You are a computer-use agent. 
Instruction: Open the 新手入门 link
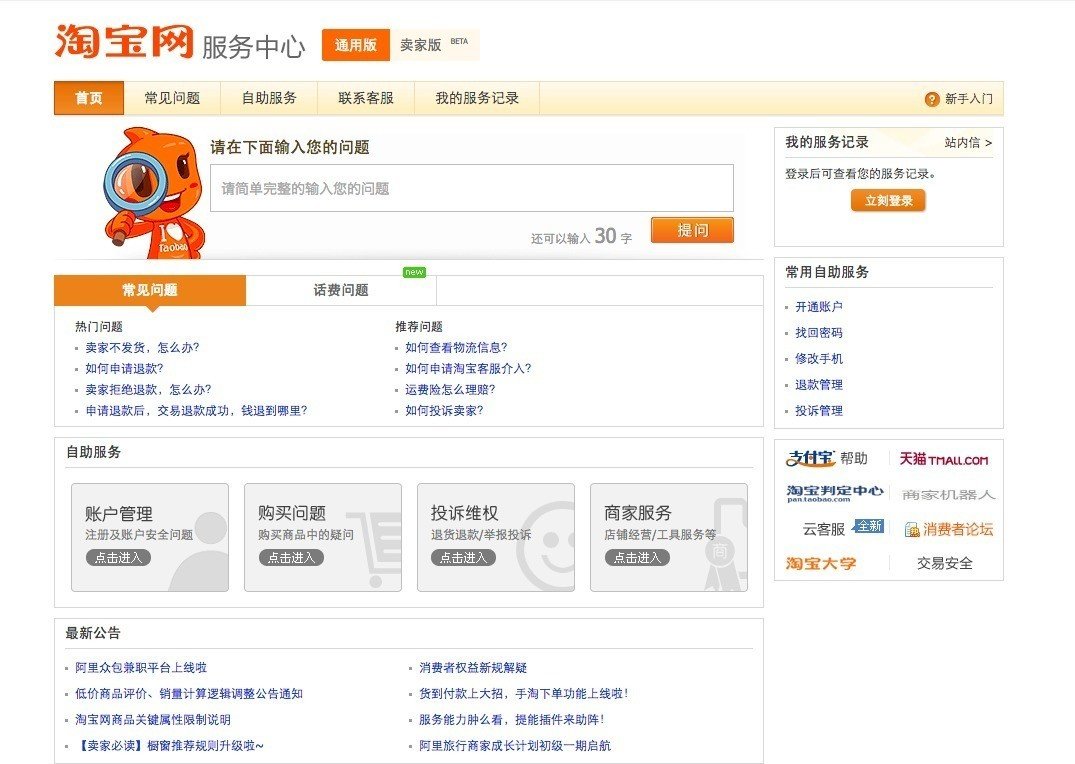coord(969,99)
